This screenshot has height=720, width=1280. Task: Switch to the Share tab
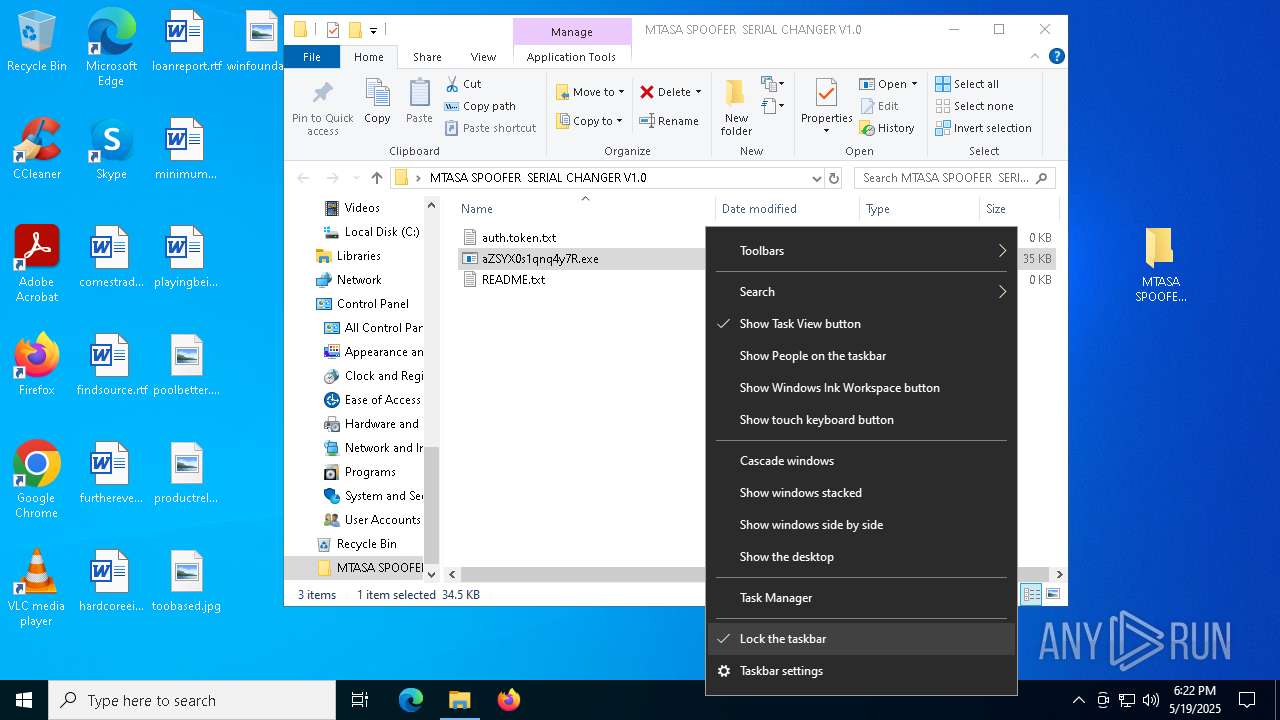[x=427, y=57]
